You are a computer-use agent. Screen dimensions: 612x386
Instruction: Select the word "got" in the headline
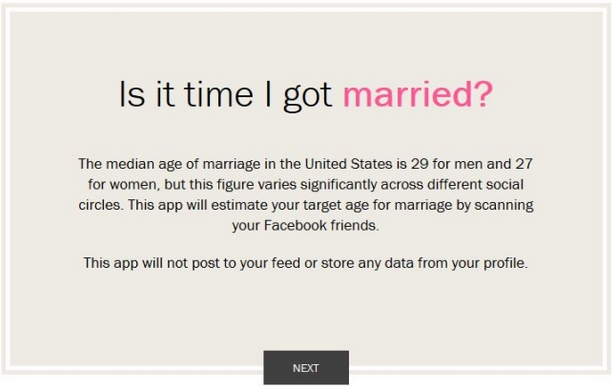coord(308,97)
